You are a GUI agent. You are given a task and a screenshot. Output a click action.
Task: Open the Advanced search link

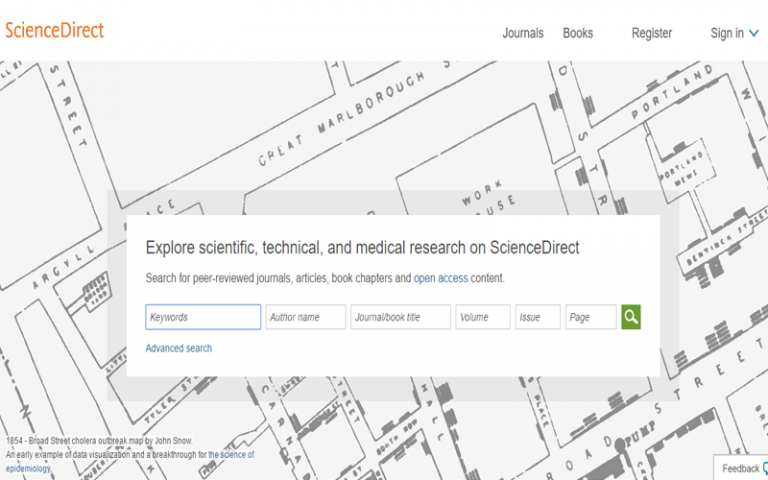(178, 348)
